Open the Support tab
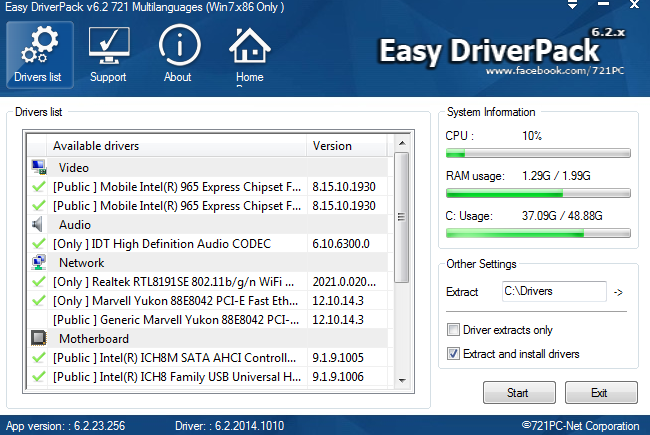 pyautogui.click(x=109, y=55)
